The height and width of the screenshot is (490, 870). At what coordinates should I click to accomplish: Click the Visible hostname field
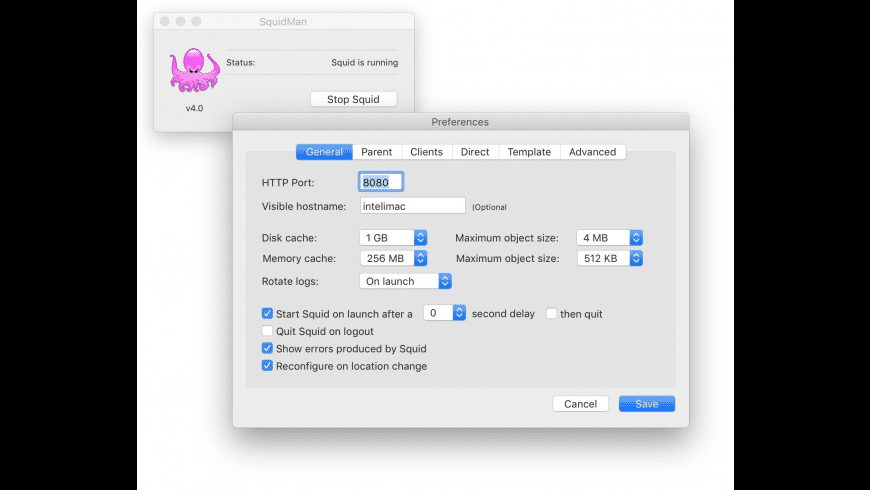coord(412,206)
